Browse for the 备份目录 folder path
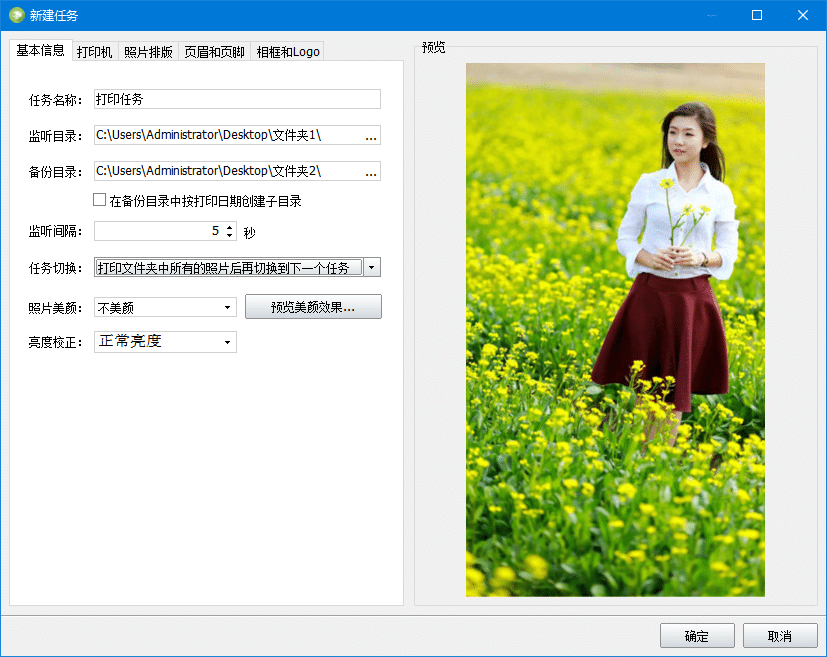Screen dimensions: 827x657 pyautogui.click(x=373, y=171)
